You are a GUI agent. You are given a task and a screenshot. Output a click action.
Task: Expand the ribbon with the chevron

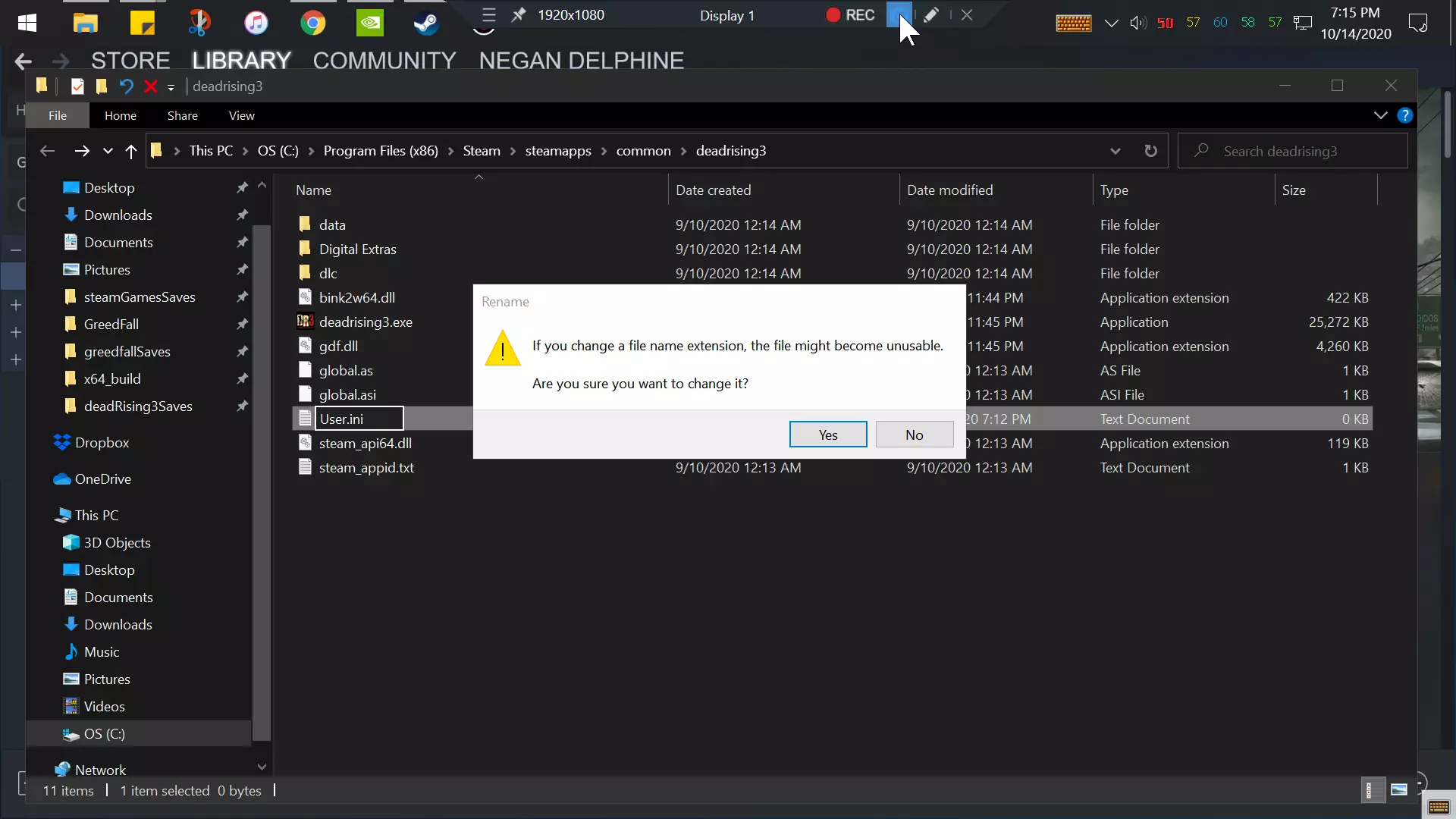pos(1380,115)
